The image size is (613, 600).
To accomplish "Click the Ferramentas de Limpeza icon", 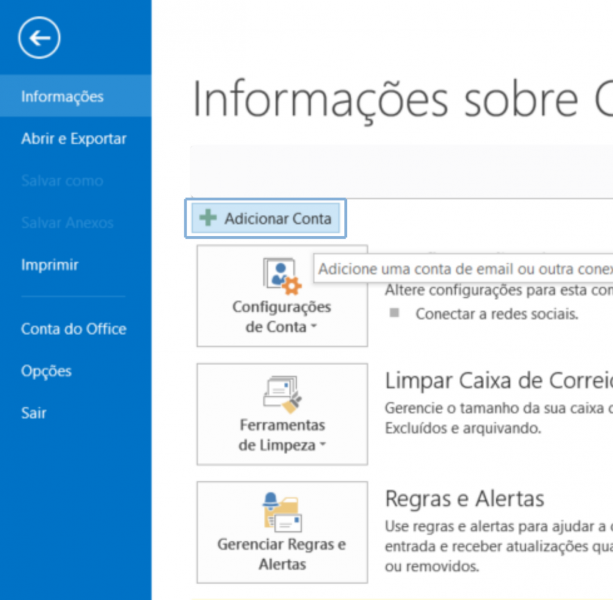I will [x=282, y=394].
